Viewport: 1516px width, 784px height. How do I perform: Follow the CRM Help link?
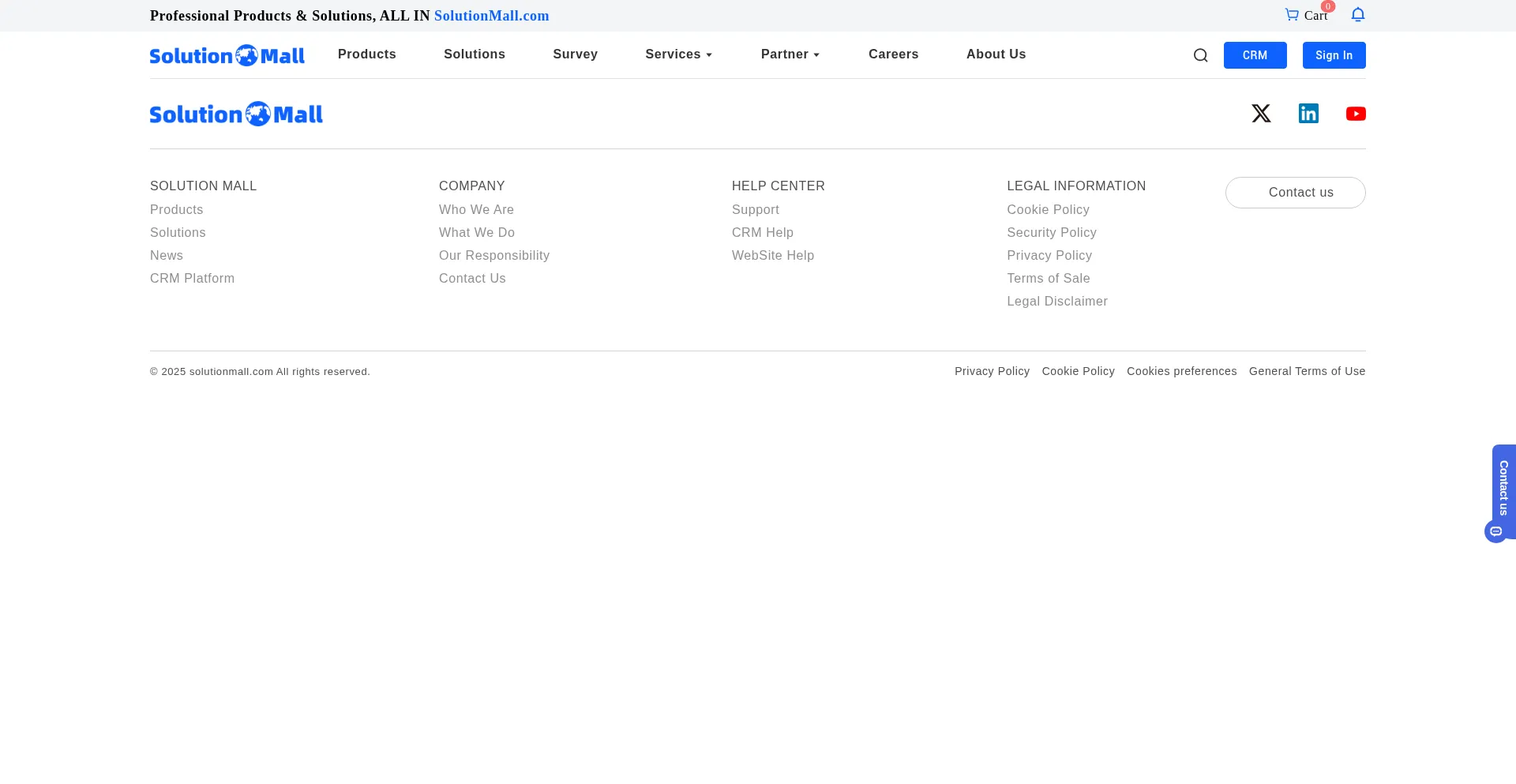(762, 233)
